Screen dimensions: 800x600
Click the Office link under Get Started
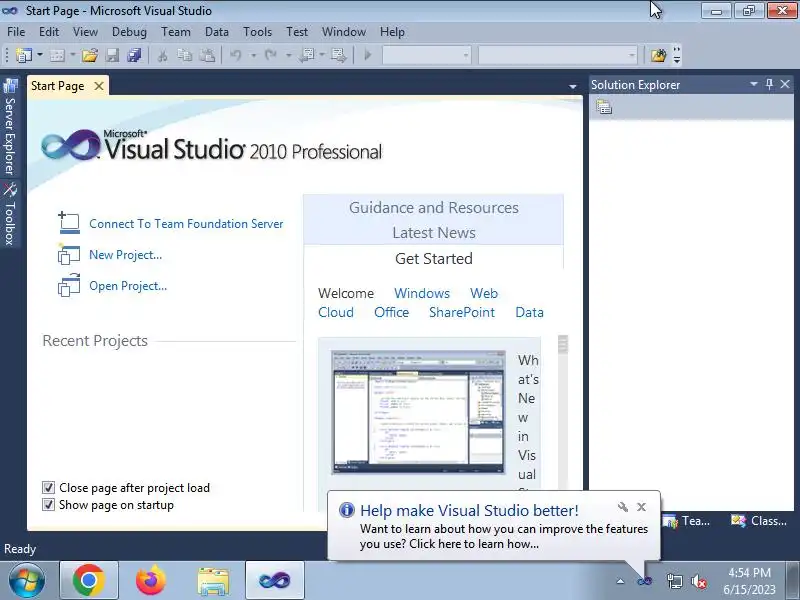tap(391, 312)
